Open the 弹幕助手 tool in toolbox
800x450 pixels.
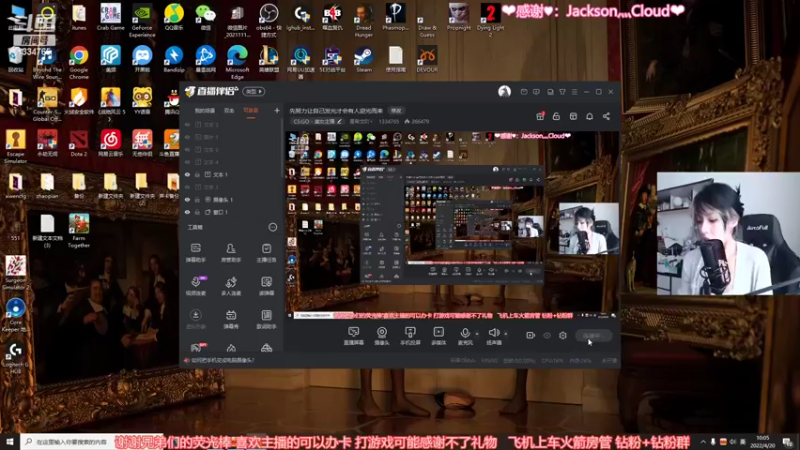click(195, 253)
